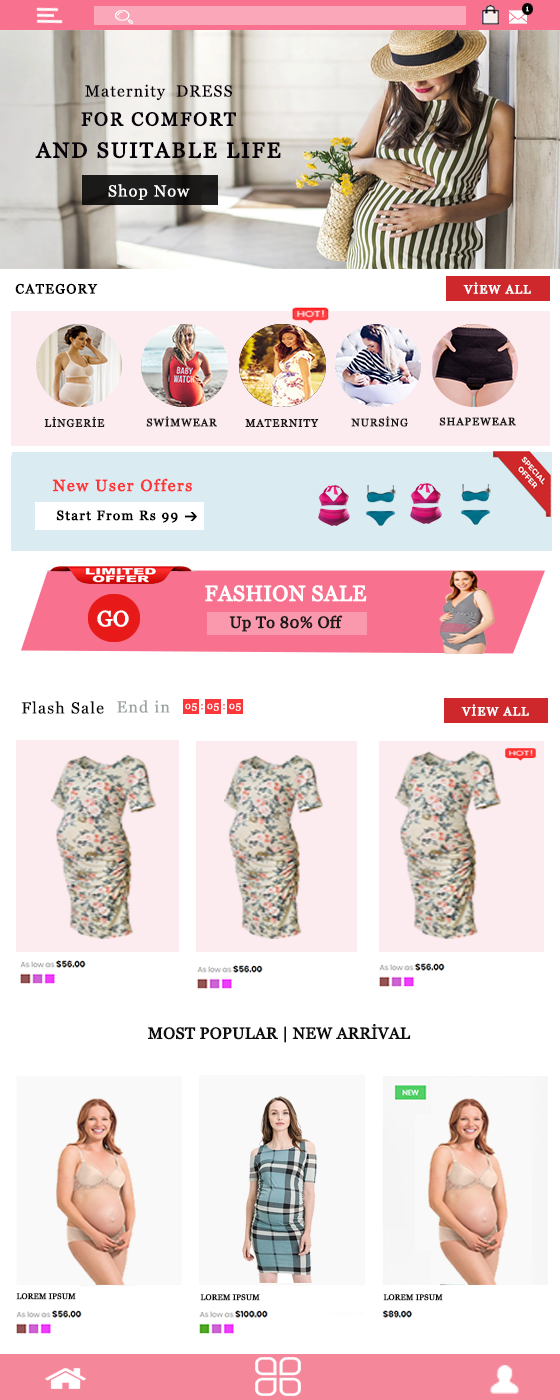This screenshot has width=560, height=1400.
Task: Click View All next to Flash Sale
Action: point(496,711)
